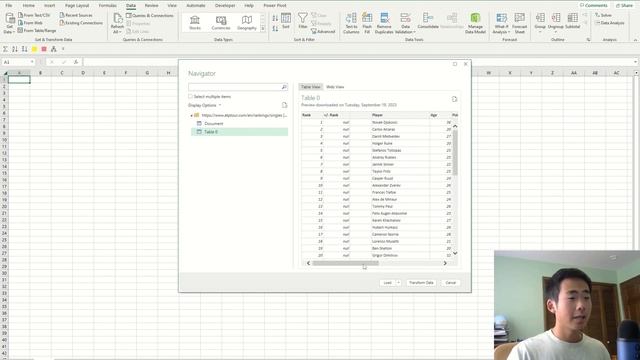
Task: Expand the Data Types gallery arrow
Action: [x=262, y=29]
